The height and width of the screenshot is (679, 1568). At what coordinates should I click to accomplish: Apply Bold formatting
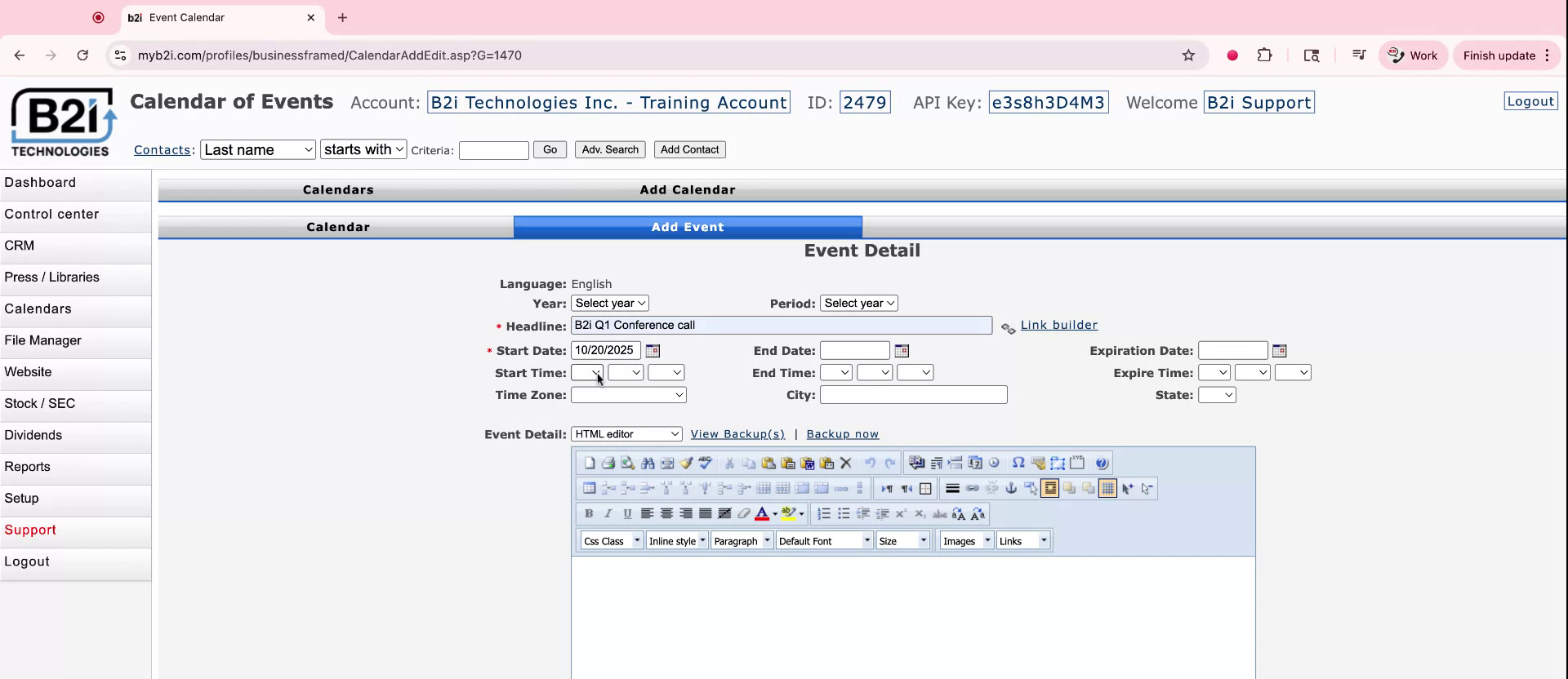click(589, 513)
